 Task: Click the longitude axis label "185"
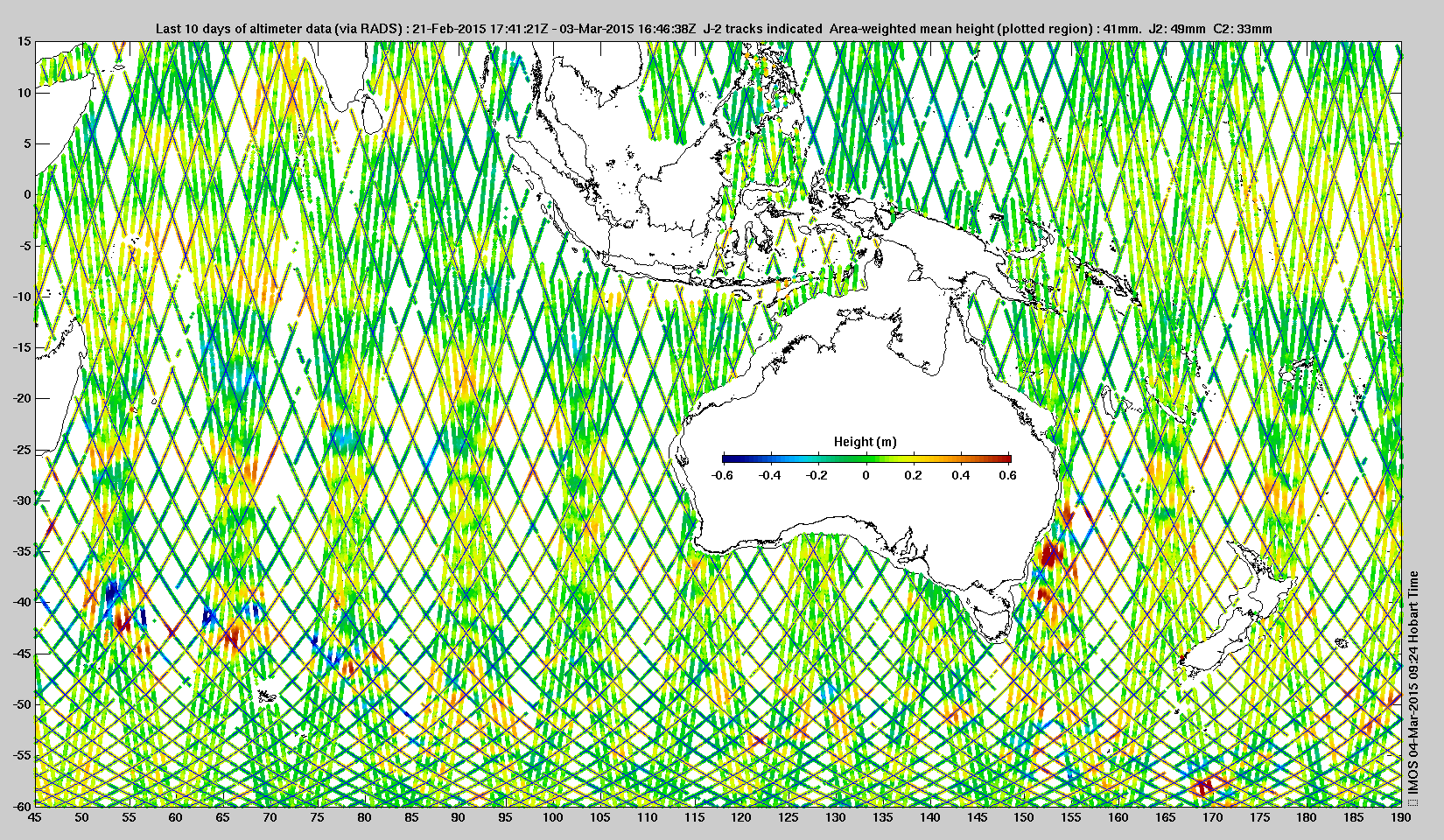(1354, 817)
